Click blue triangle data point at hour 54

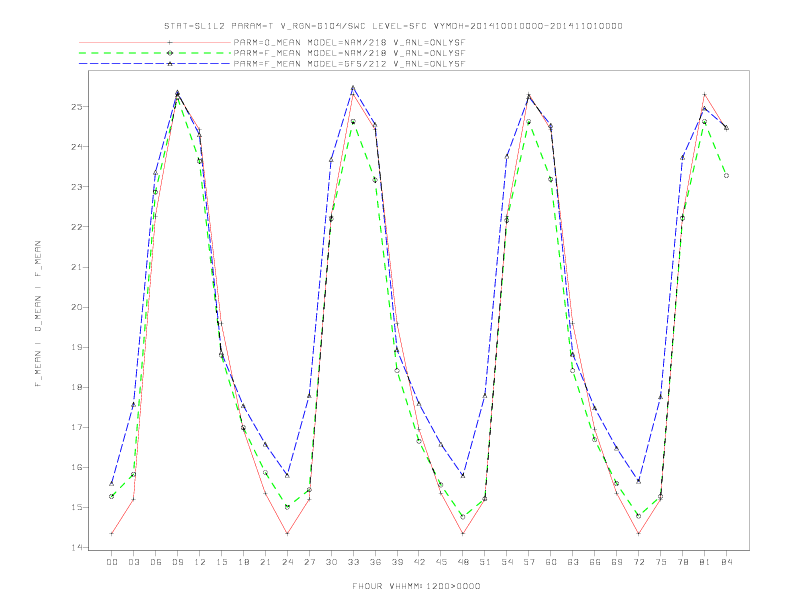point(507,157)
